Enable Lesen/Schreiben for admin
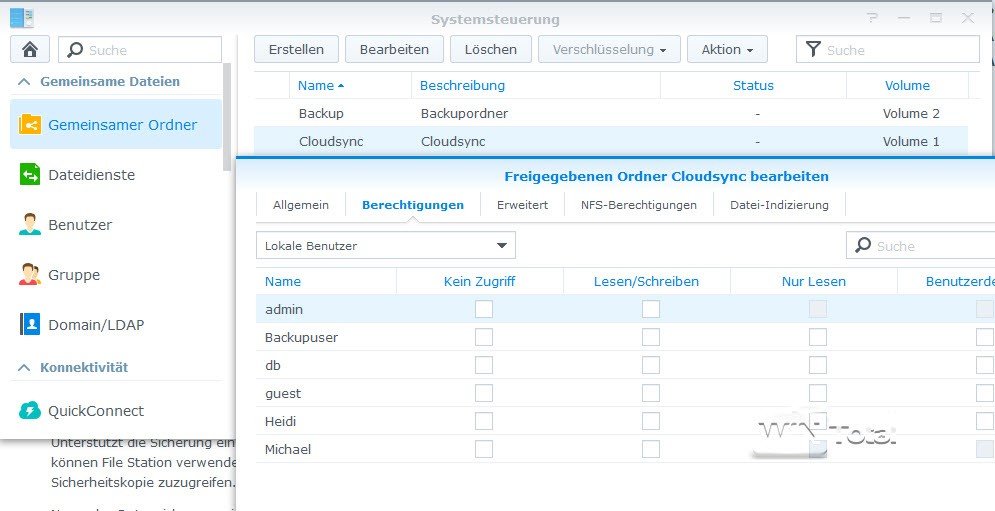 [x=651, y=310]
